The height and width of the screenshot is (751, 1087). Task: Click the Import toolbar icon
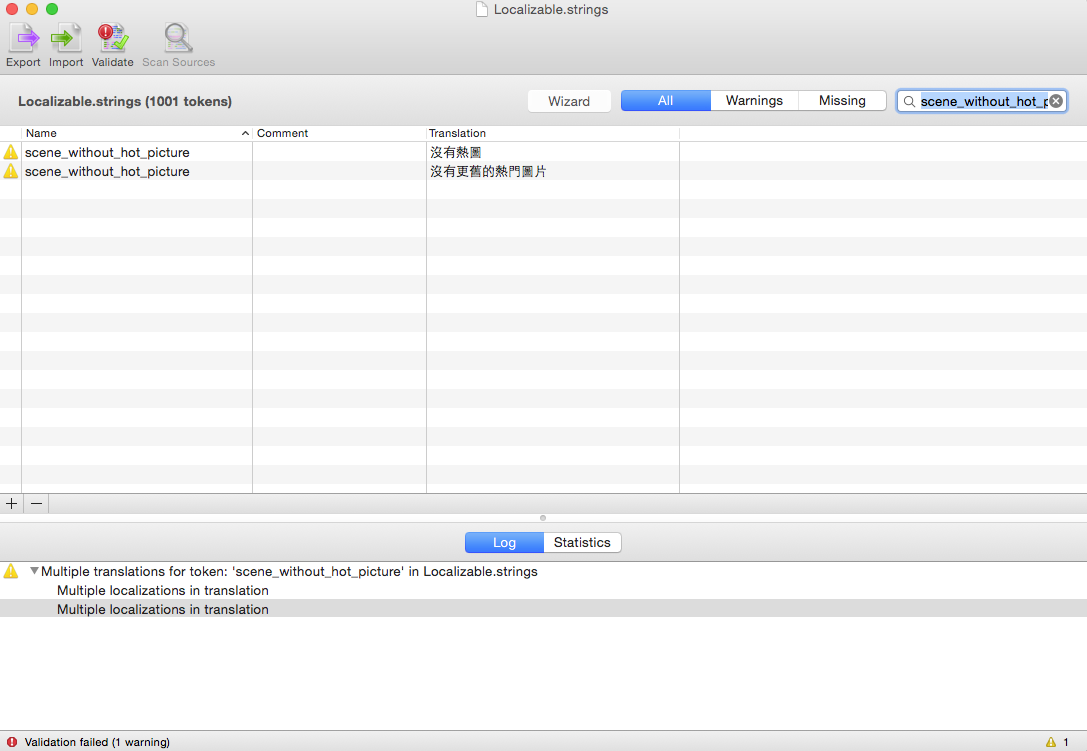click(66, 40)
